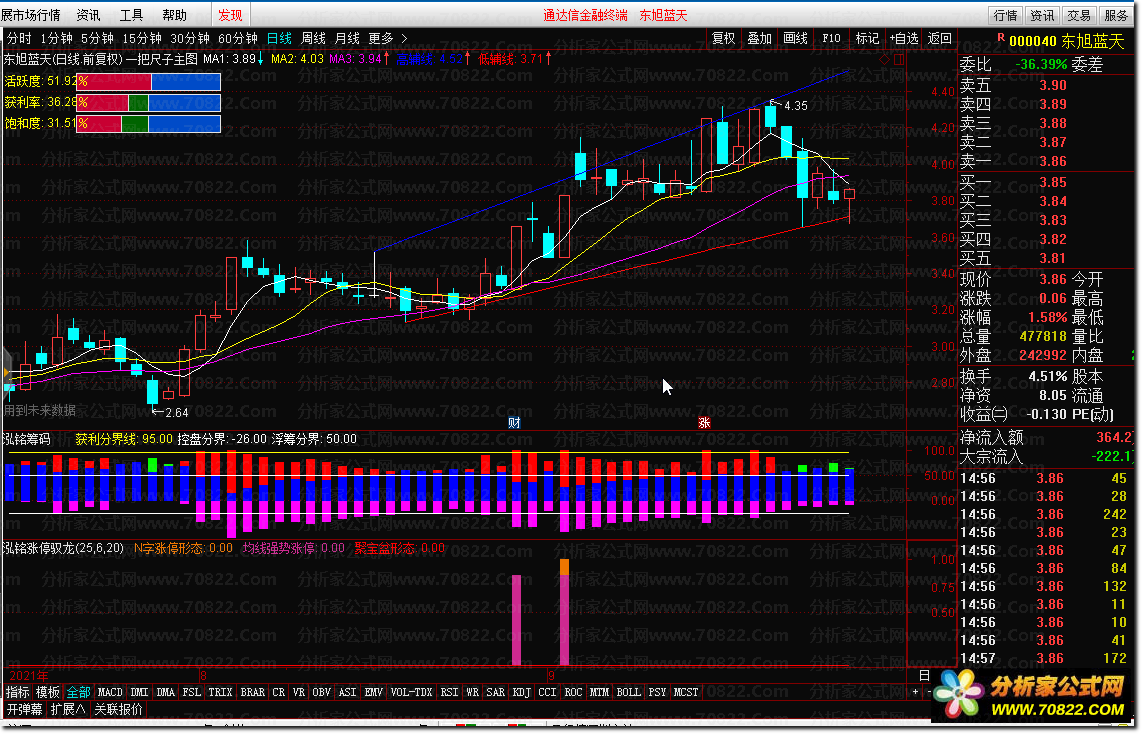This screenshot has width=1143, height=734.
Task: Select the MACD indicator
Action: [x=110, y=692]
